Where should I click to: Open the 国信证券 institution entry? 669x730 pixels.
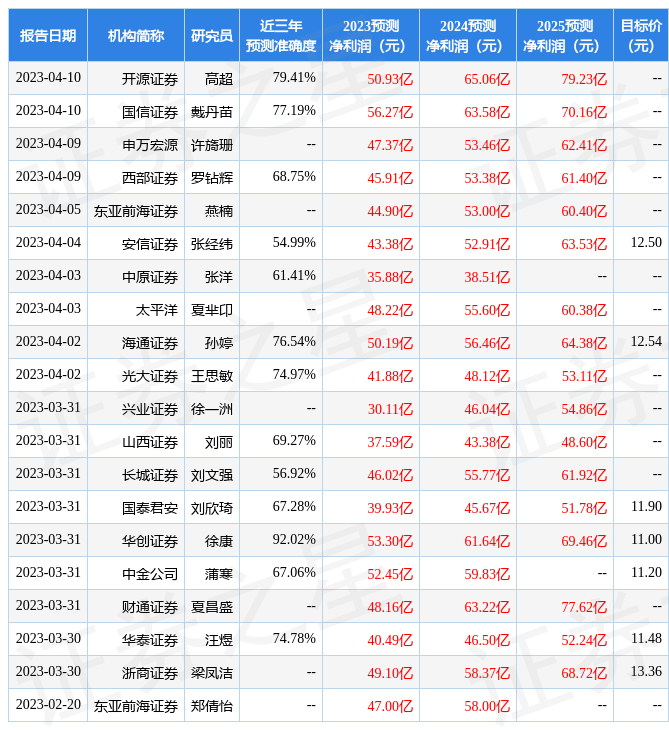tap(150, 111)
